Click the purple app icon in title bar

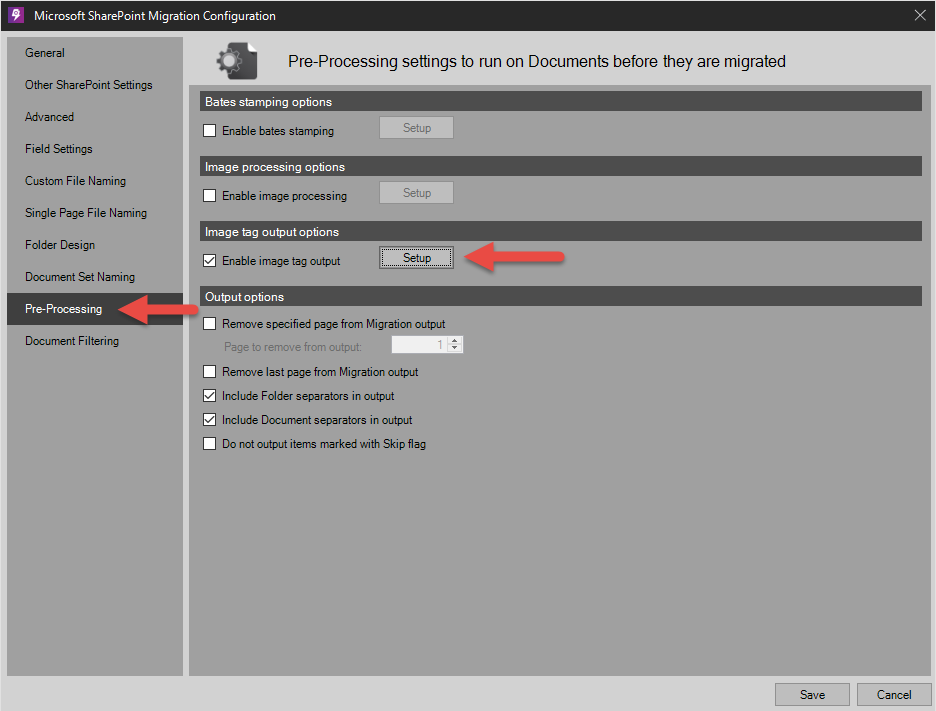coord(16,16)
